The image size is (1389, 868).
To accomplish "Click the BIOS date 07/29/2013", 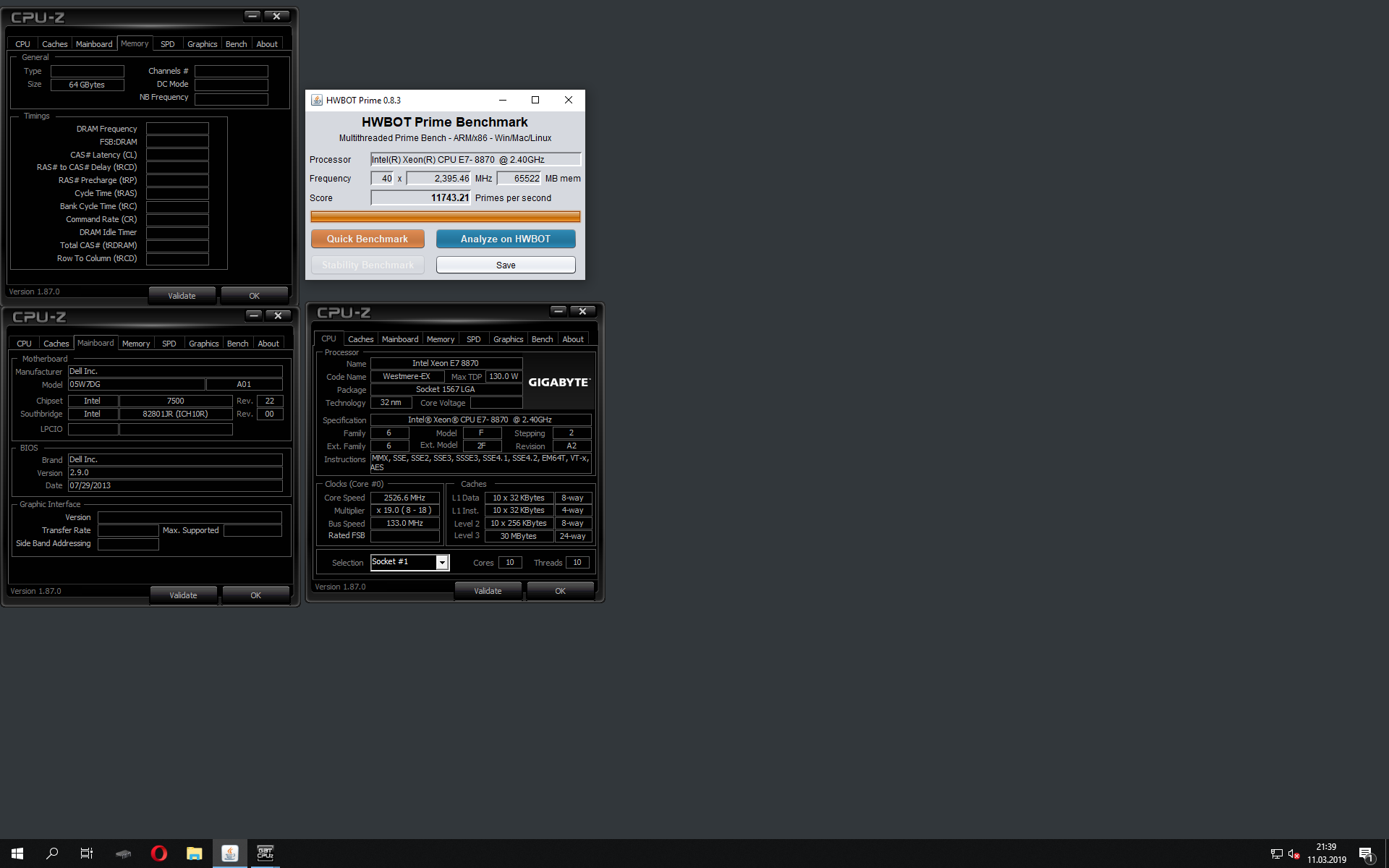I will pos(176,486).
